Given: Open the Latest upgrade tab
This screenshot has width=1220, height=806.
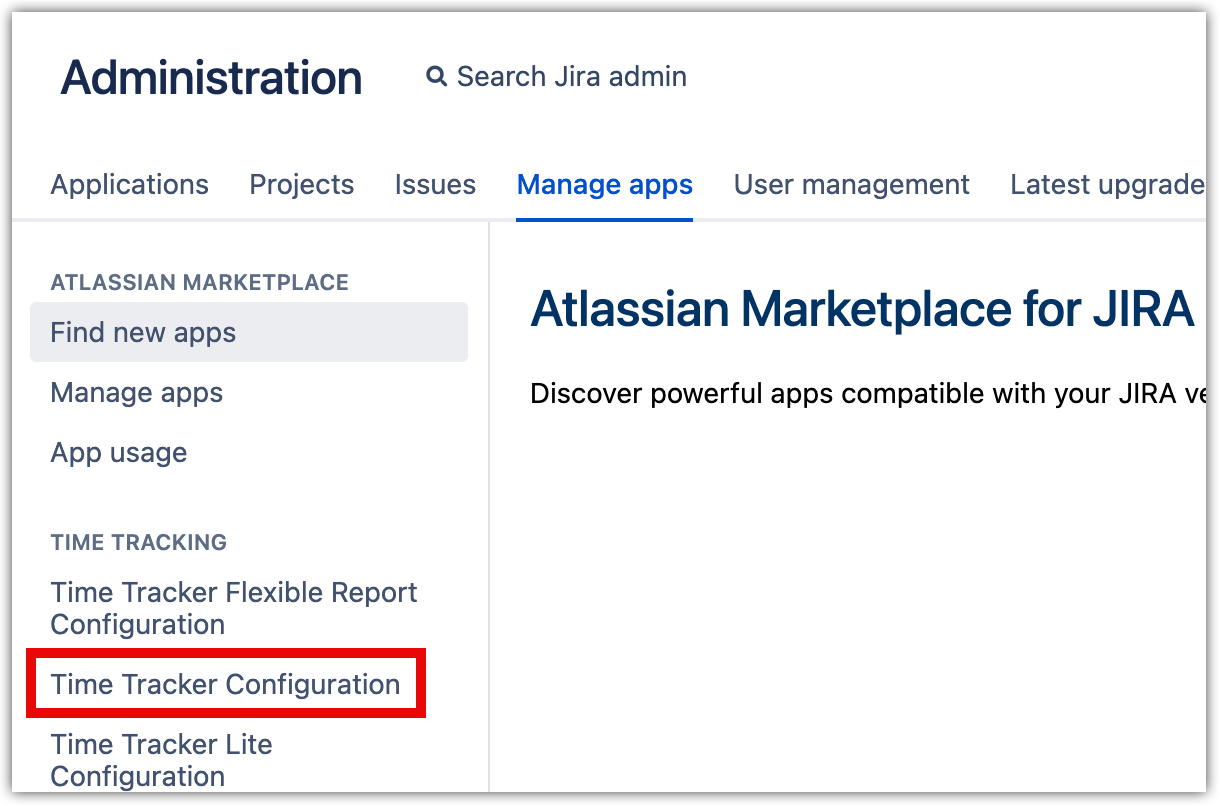Looking at the screenshot, I should [1106, 185].
